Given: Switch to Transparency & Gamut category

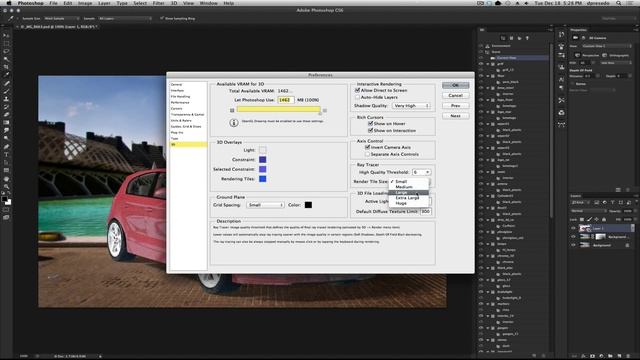Looking at the screenshot, I should (188, 115).
